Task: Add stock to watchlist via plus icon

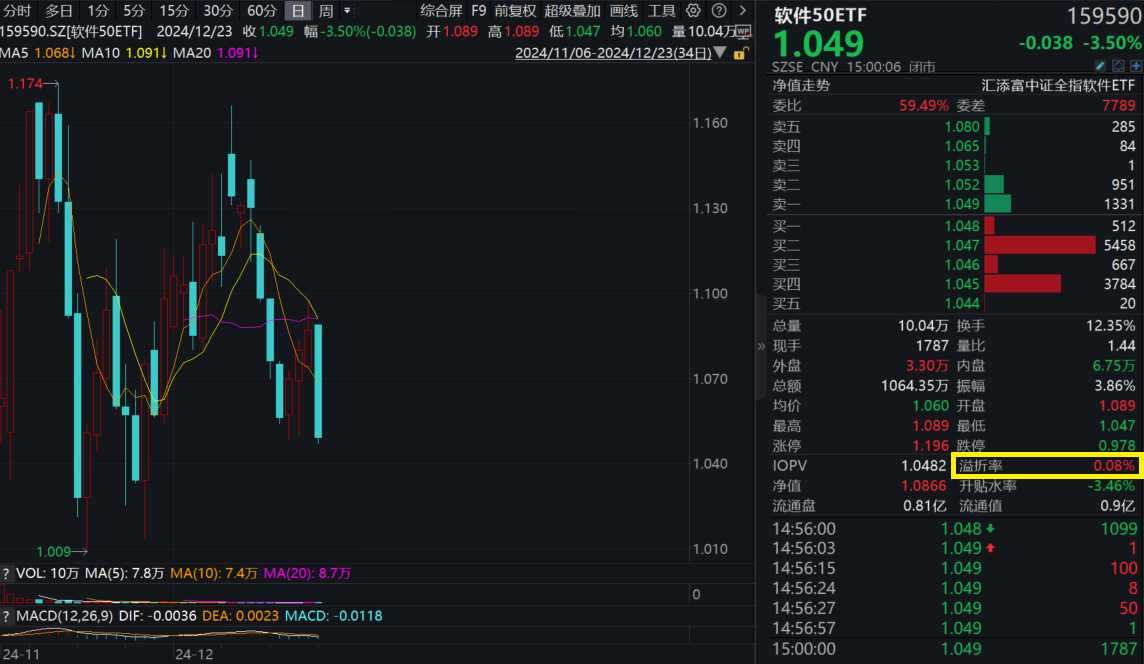Action: 1136,66
